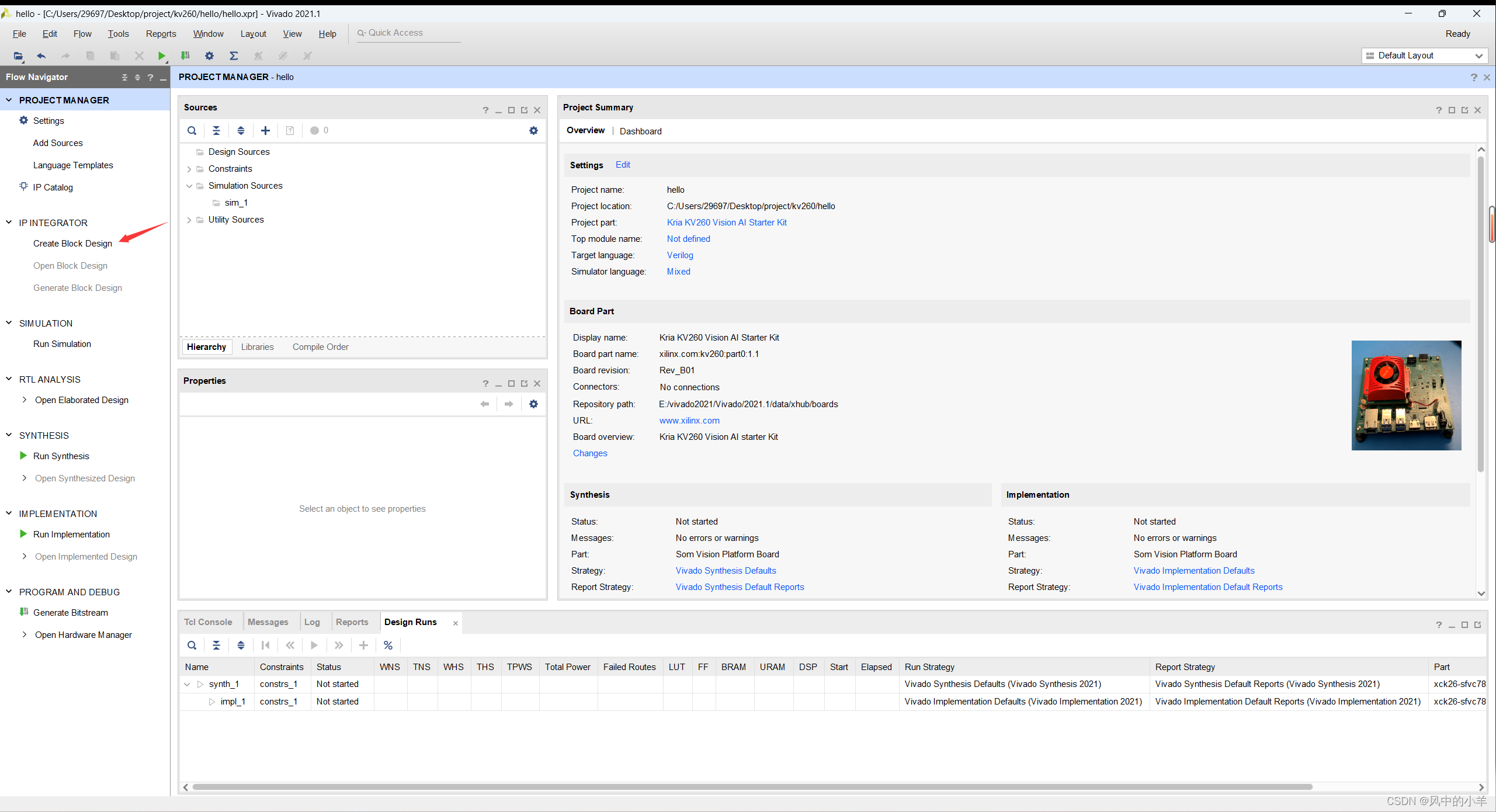Click the Sigma report icon in toolbar
1496x812 pixels.
pyautogui.click(x=234, y=56)
